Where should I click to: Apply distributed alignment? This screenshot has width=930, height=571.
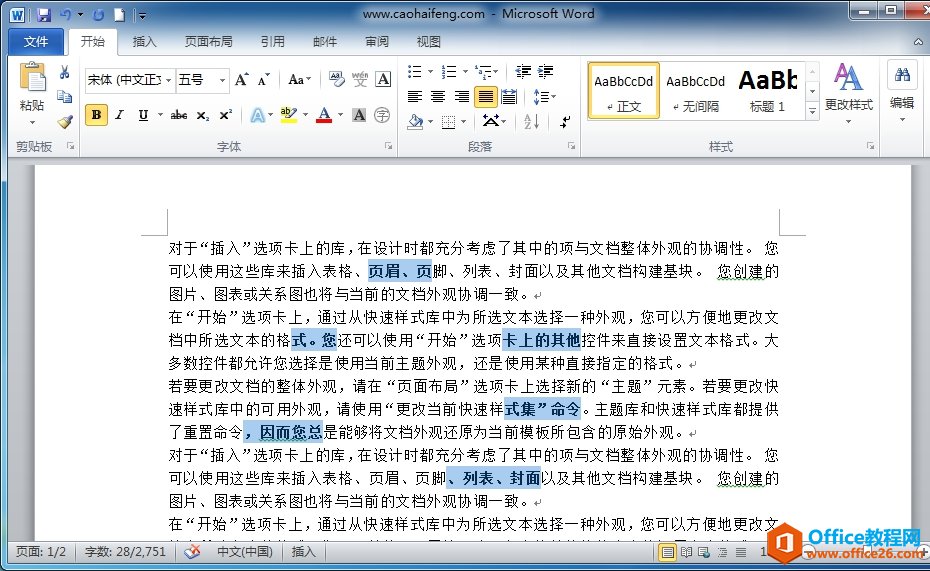(509, 96)
